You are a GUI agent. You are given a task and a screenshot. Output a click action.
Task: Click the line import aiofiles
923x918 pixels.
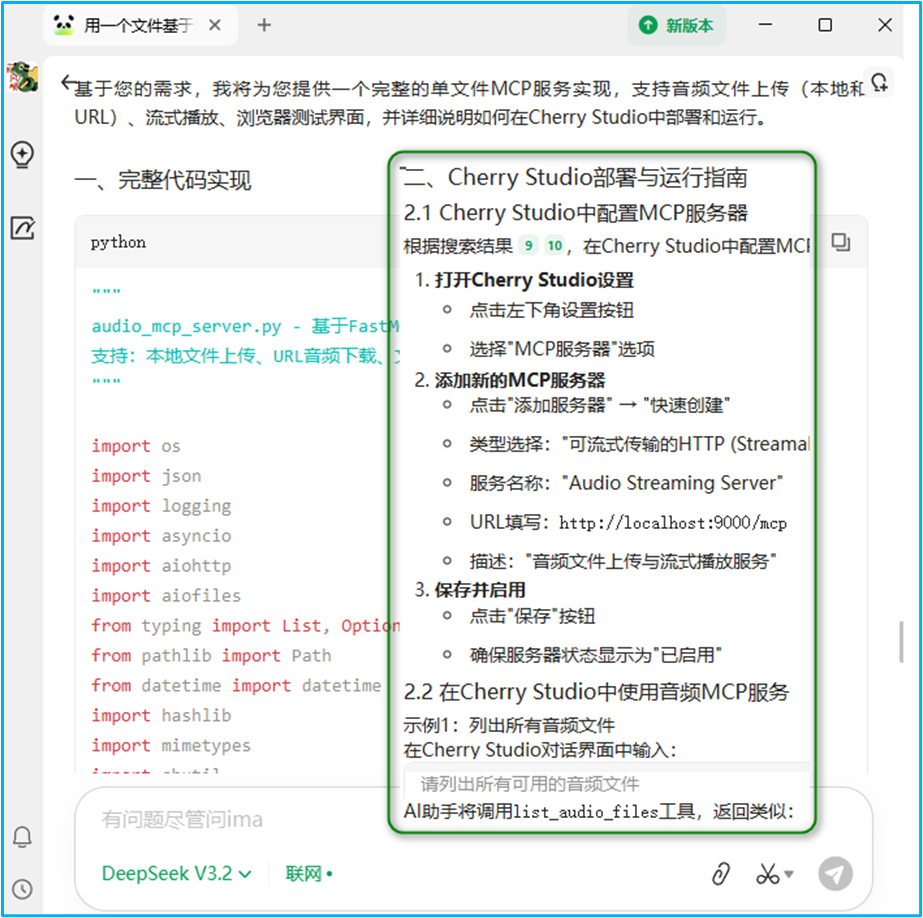pos(166,596)
